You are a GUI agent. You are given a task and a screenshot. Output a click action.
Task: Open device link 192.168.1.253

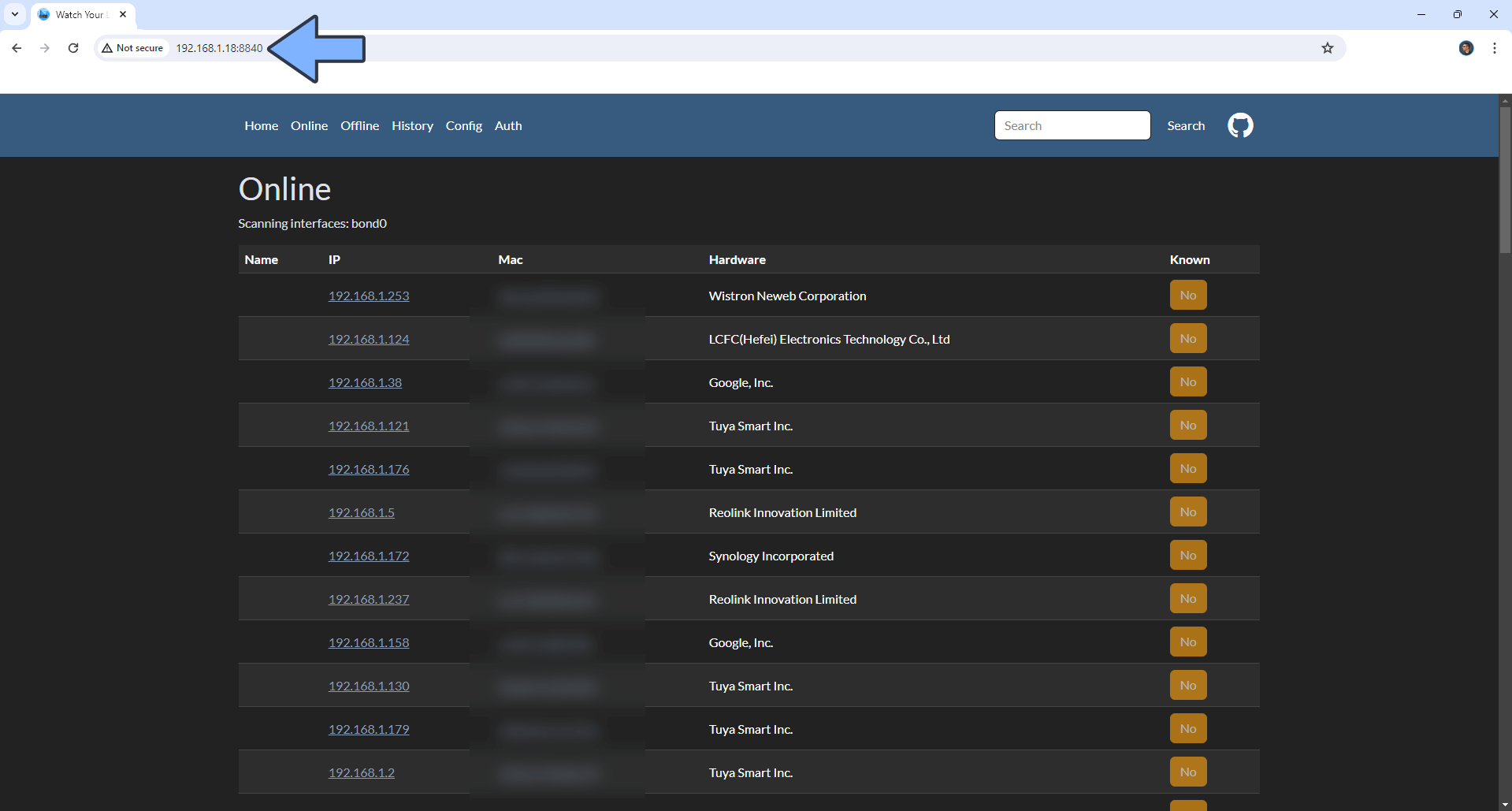pyautogui.click(x=368, y=296)
